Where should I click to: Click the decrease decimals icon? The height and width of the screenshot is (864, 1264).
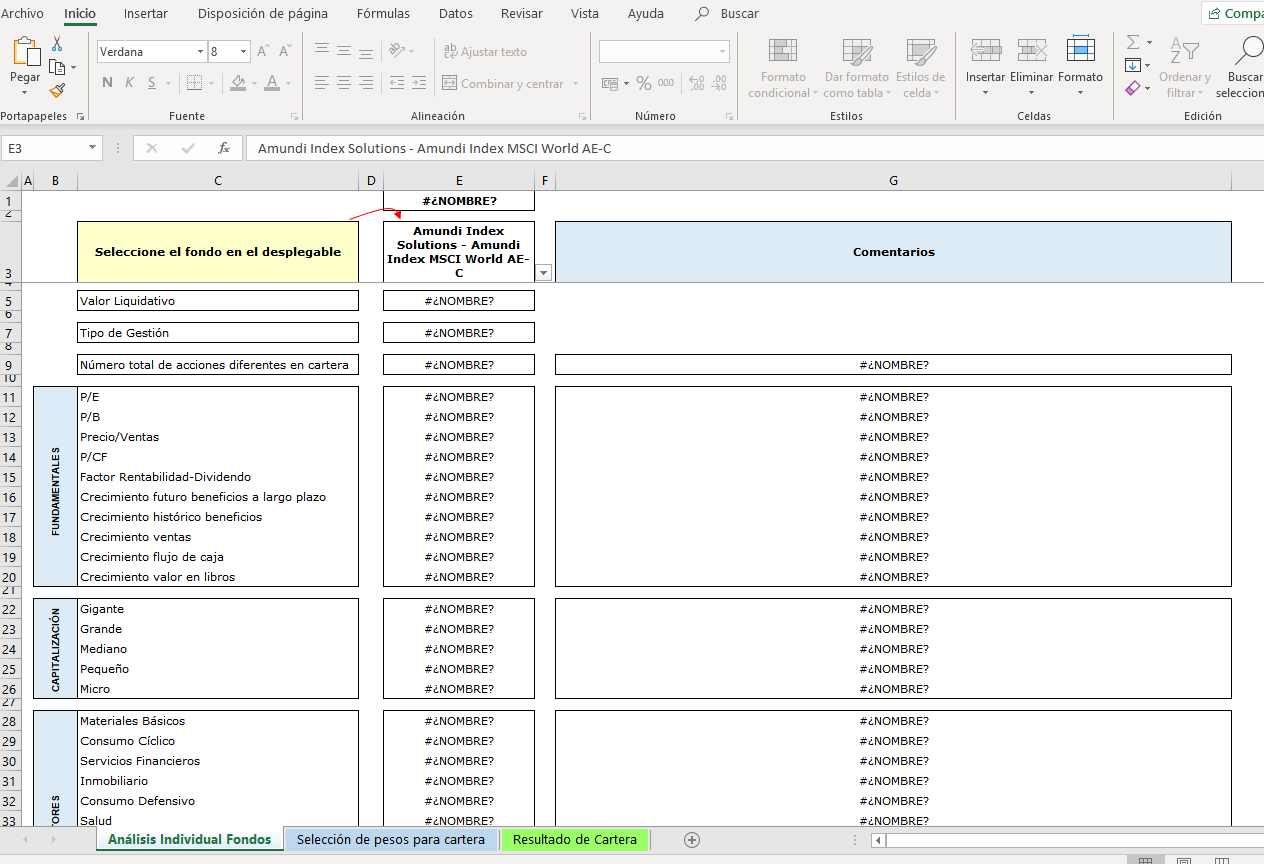coord(720,83)
